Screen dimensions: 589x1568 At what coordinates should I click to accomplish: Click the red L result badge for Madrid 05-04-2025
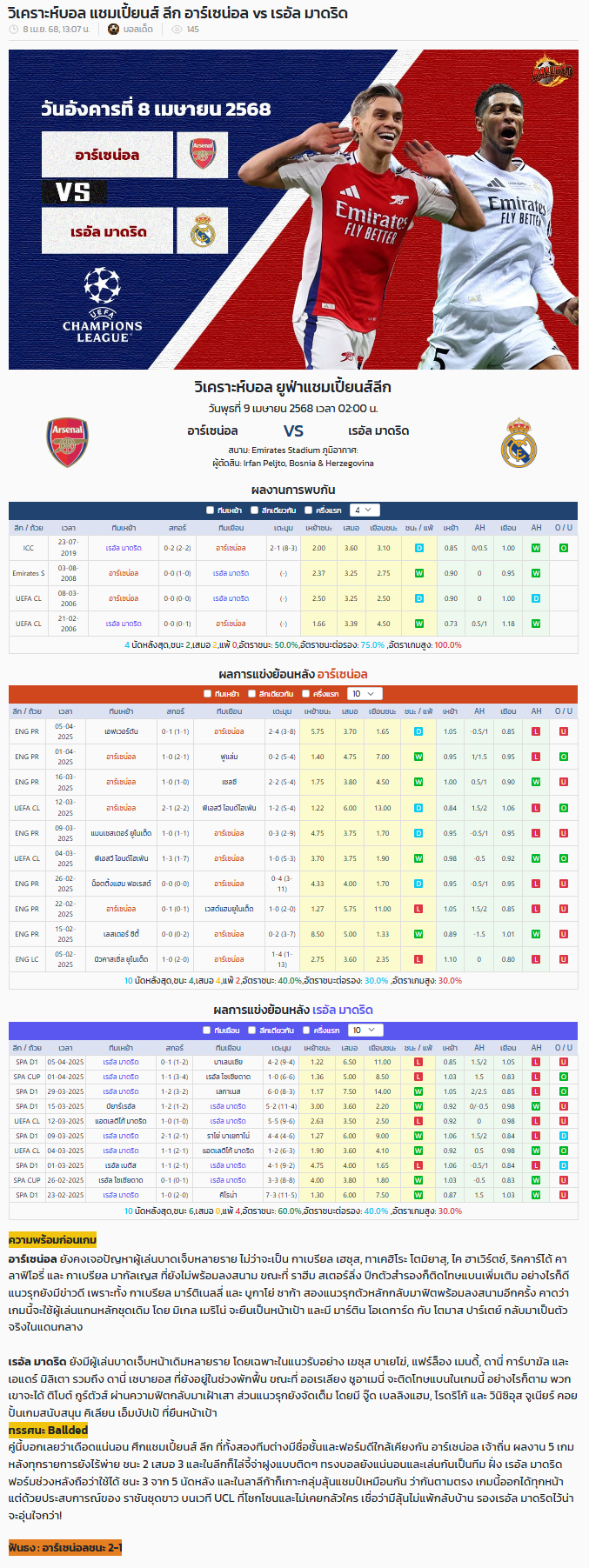pyautogui.click(x=418, y=1062)
